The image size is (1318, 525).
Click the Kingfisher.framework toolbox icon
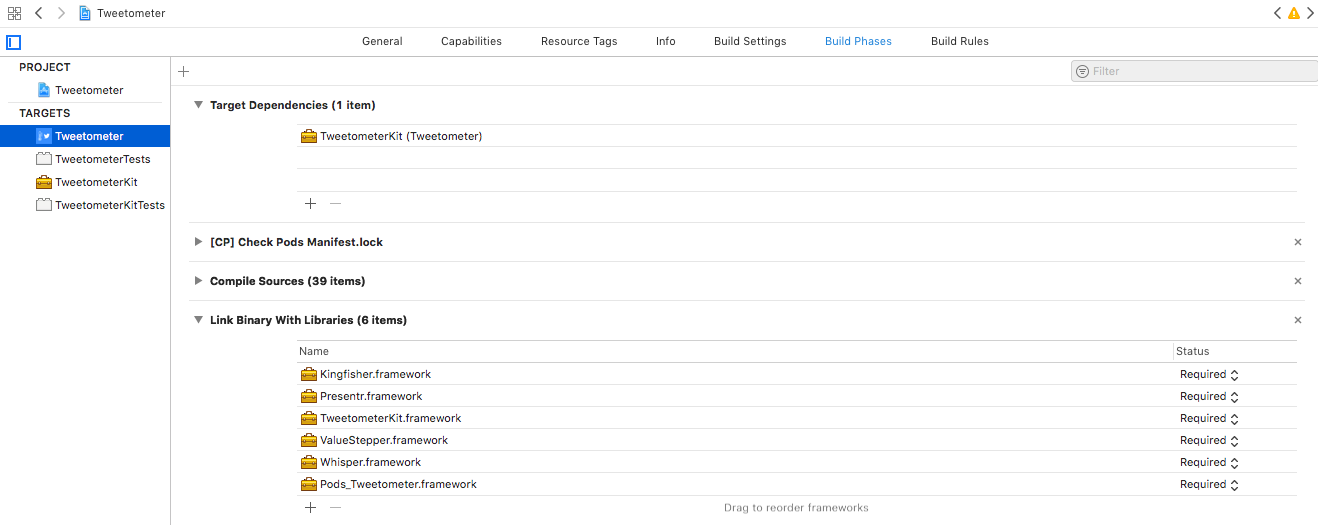point(309,374)
